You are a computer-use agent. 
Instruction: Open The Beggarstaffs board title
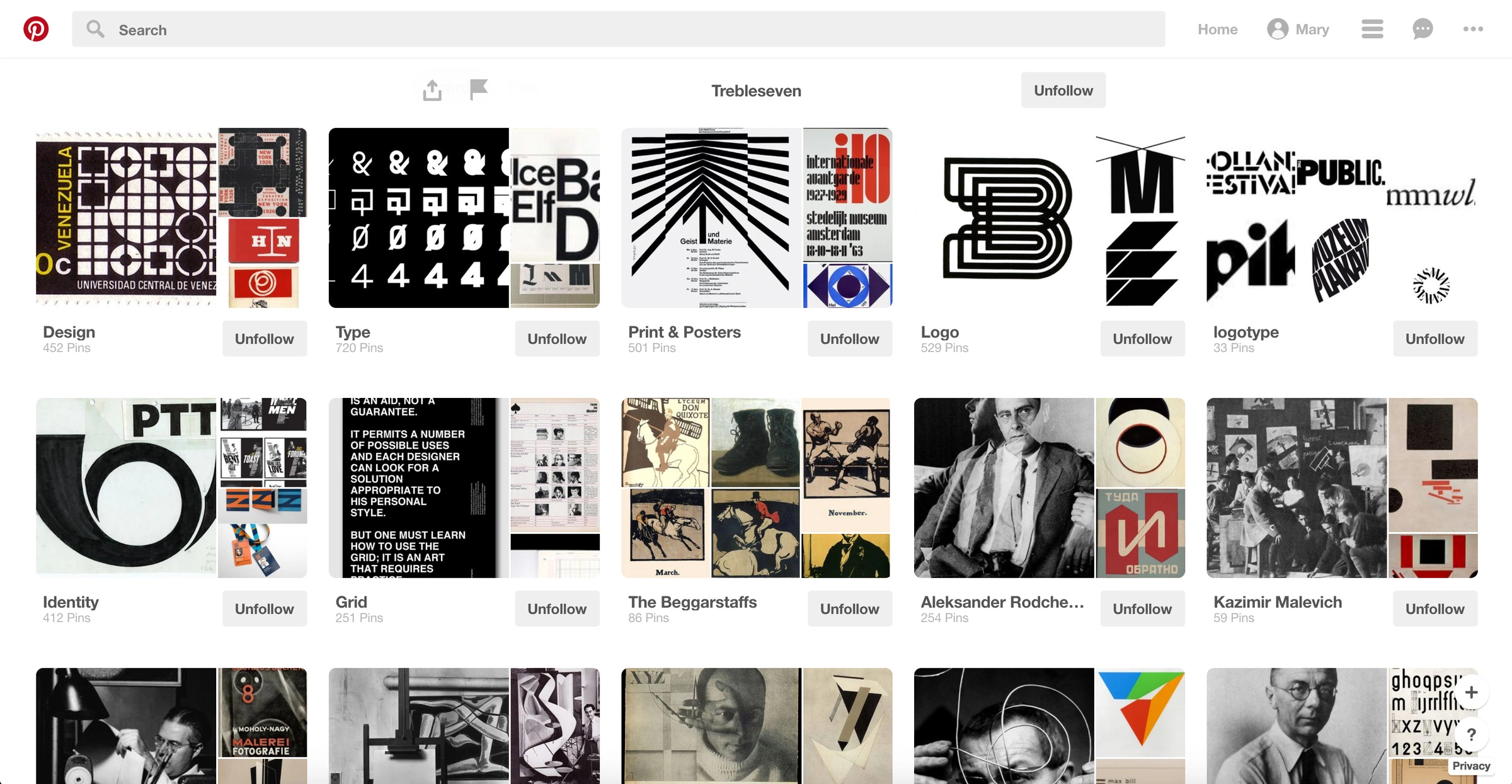pos(692,602)
